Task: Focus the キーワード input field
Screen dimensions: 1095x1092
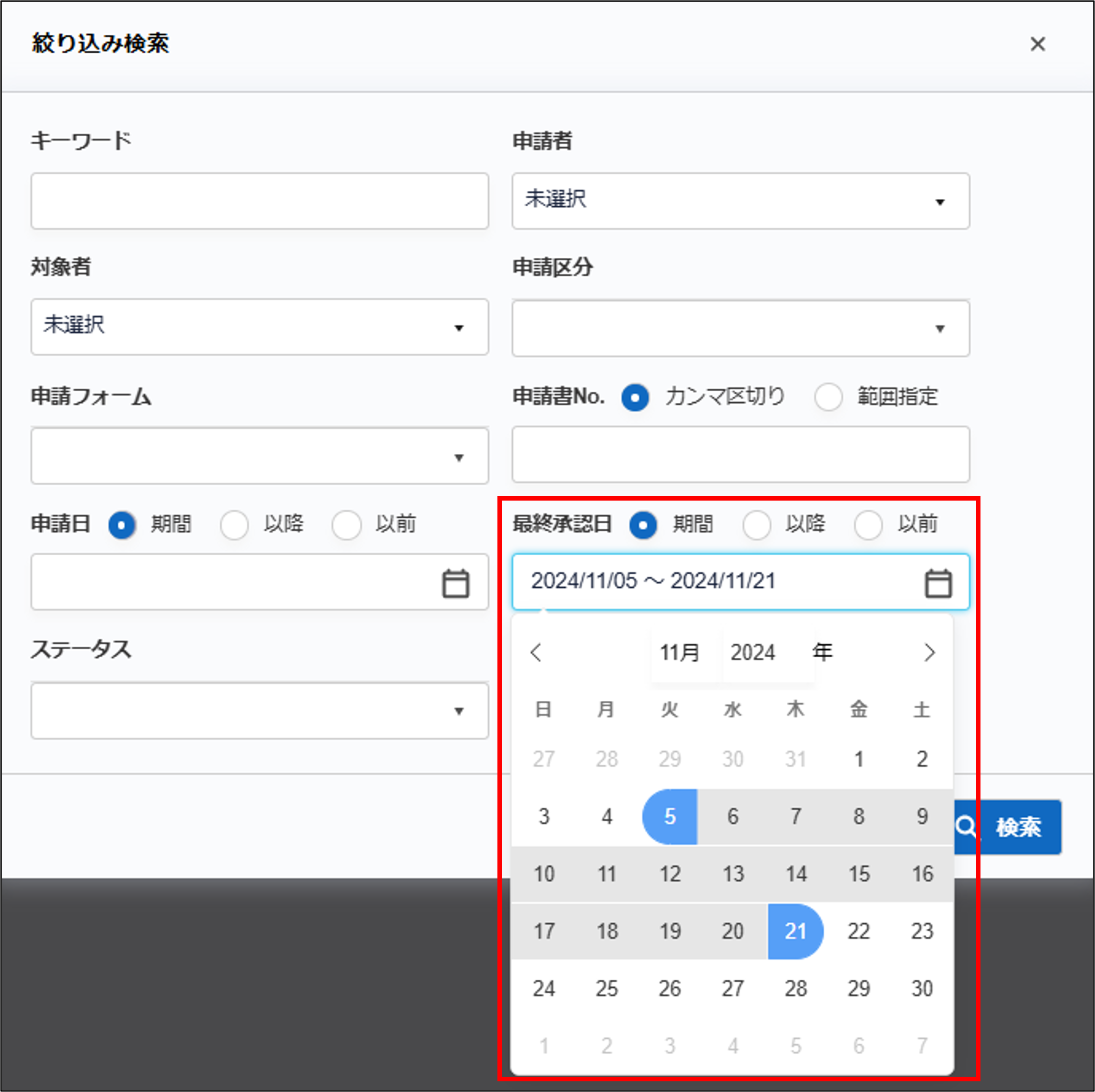Action: pyautogui.click(x=260, y=201)
